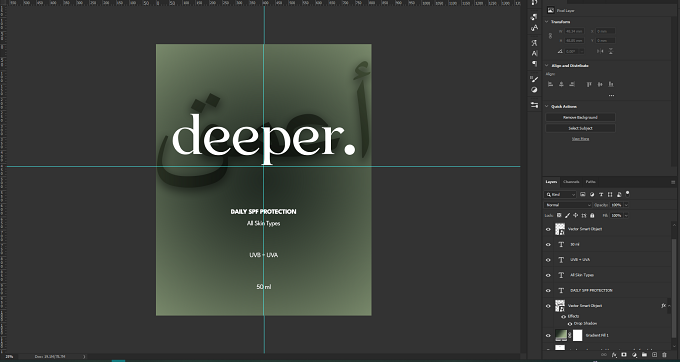The width and height of the screenshot is (680, 362).
Task: Click the link layers icon
Action: (604, 355)
